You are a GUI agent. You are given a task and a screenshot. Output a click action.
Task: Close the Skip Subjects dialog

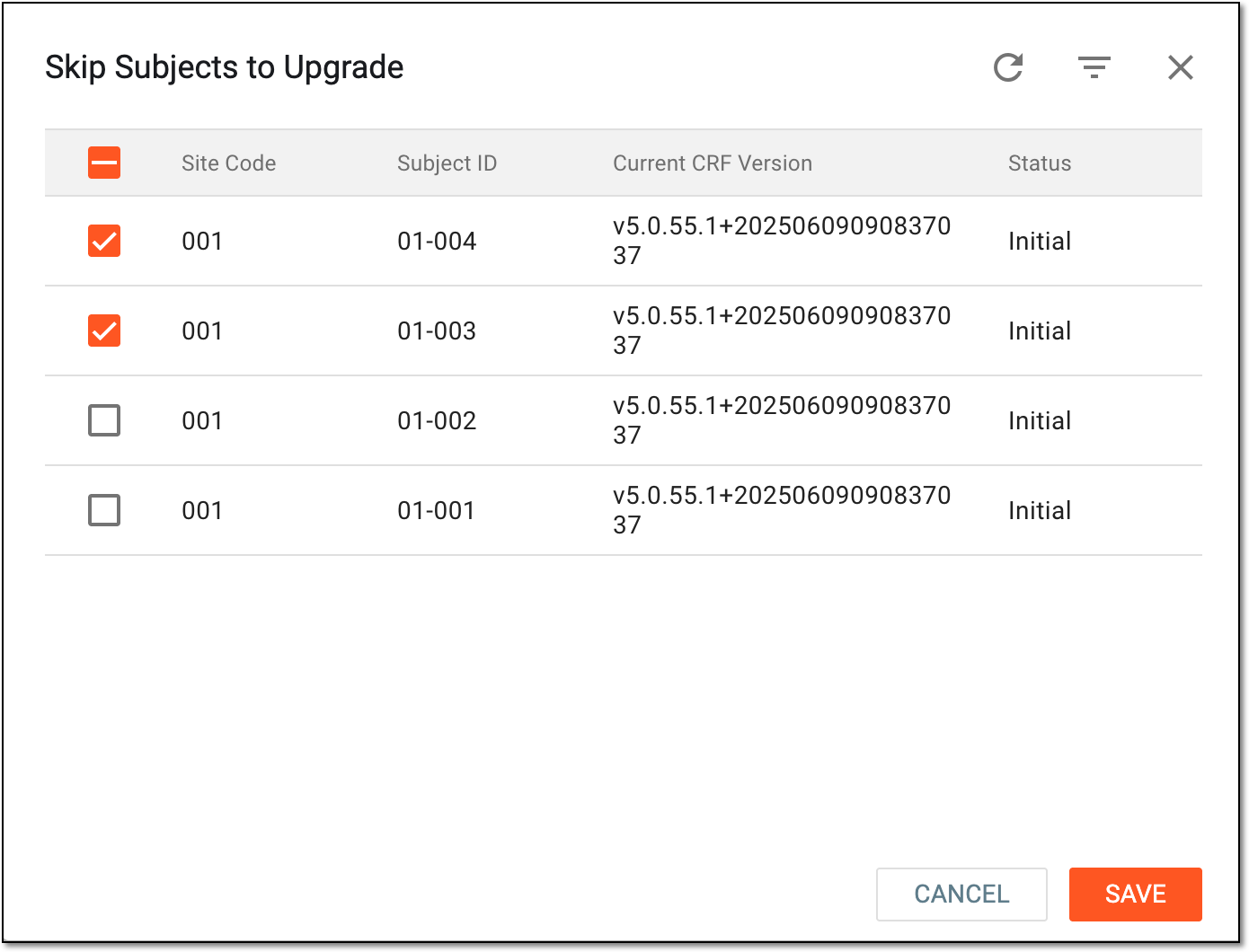pyautogui.click(x=1180, y=67)
